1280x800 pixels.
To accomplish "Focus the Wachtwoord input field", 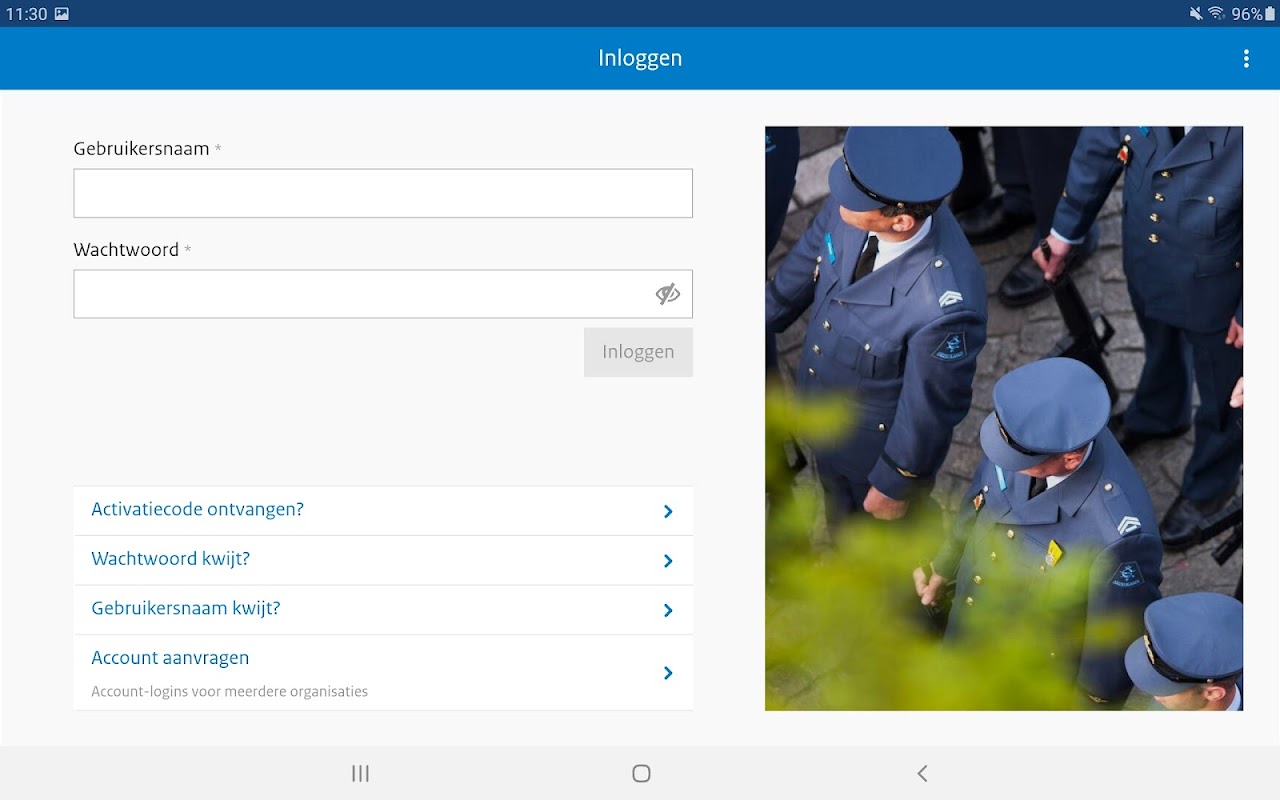I will click(x=383, y=294).
